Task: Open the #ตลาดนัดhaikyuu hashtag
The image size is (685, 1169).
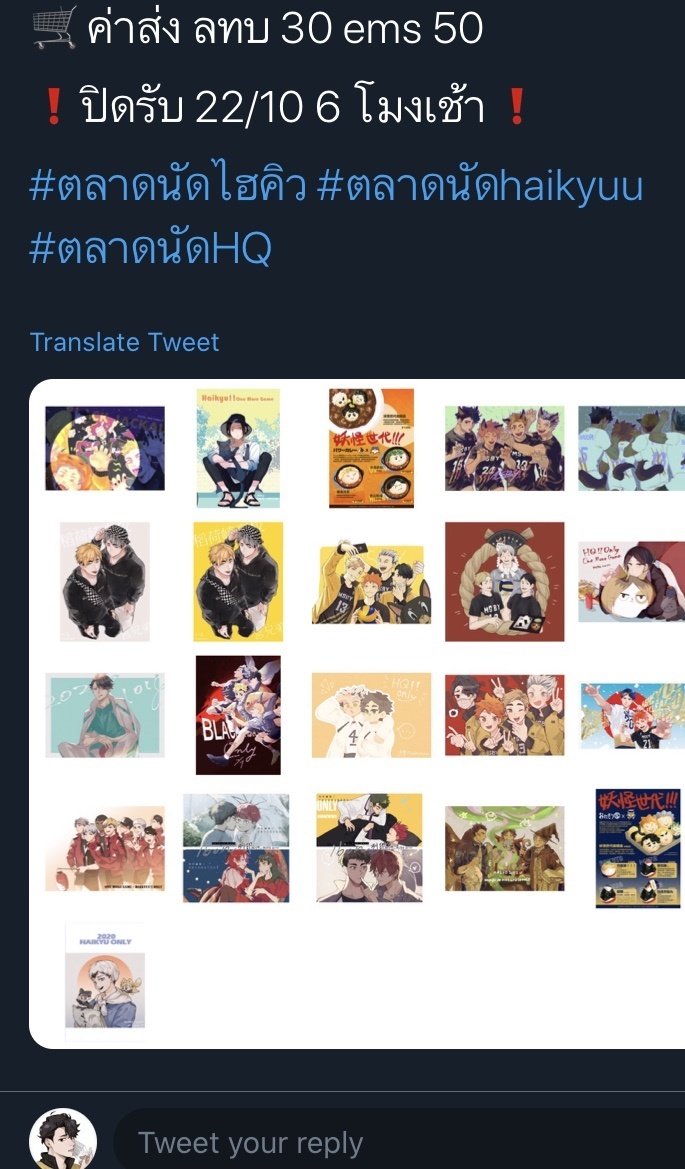Action: (480, 186)
